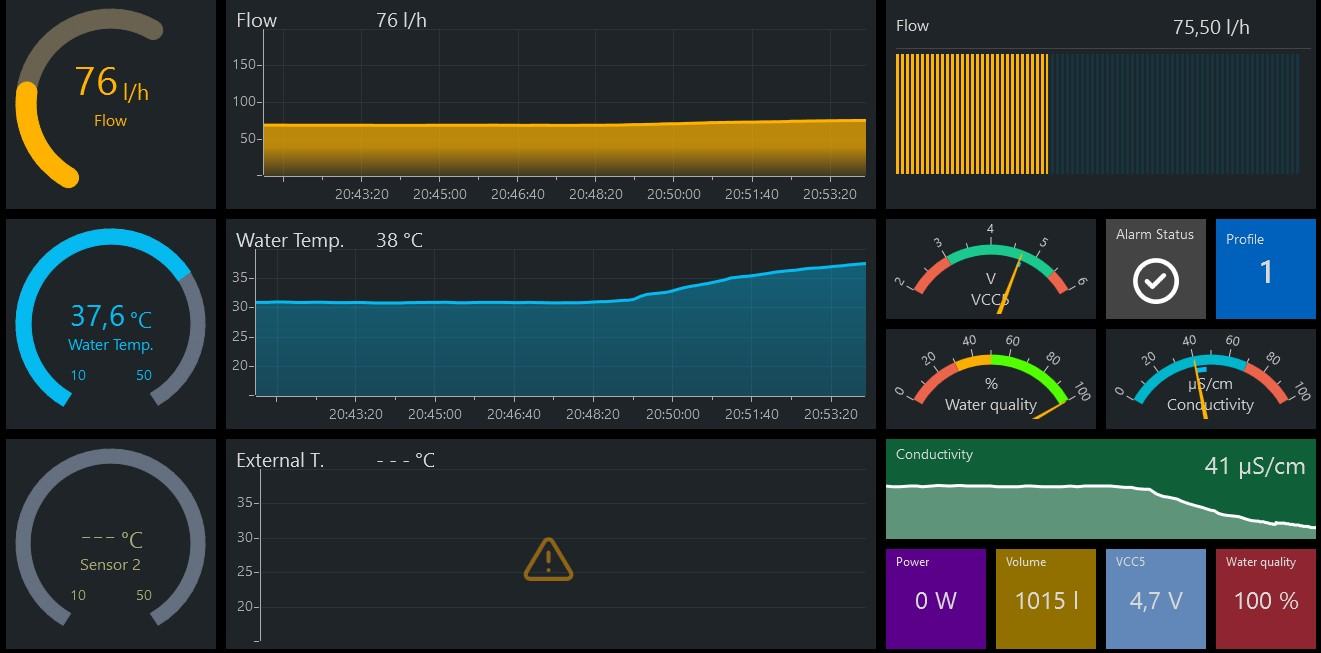Click the Flow chart title text
The width and height of the screenshot is (1321, 653).
pos(257,21)
